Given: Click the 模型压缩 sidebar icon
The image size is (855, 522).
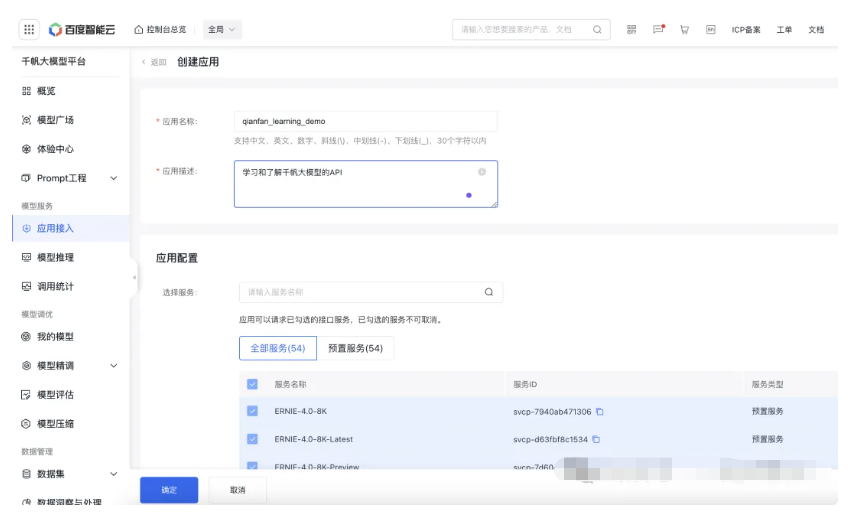Looking at the screenshot, I should point(26,423).
